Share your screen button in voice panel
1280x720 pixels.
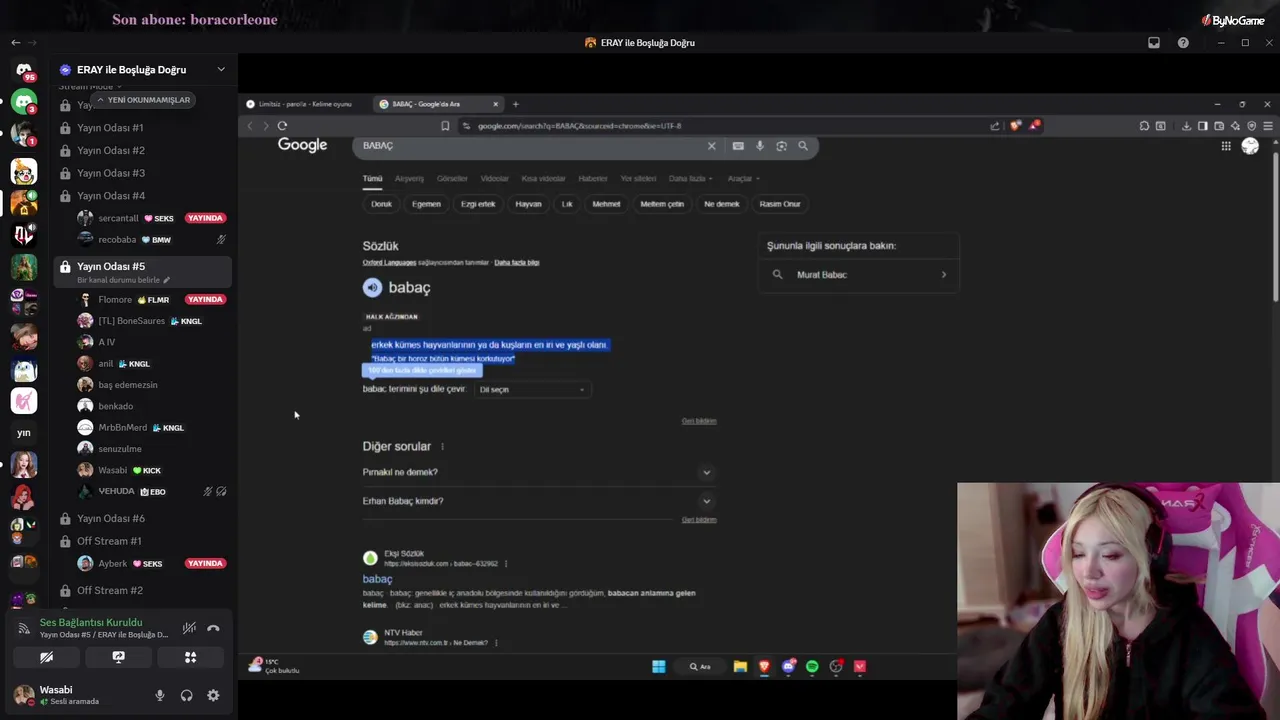pos(118,657)
